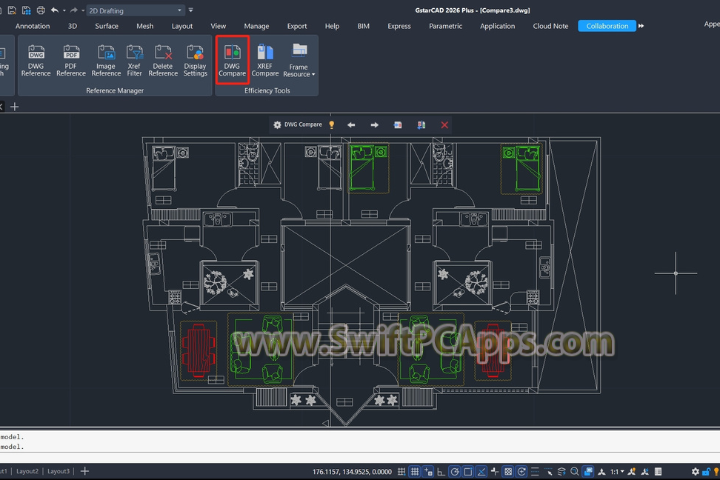Go to next difference arrow
The image size is (720, 480).
tap(375, 125)
